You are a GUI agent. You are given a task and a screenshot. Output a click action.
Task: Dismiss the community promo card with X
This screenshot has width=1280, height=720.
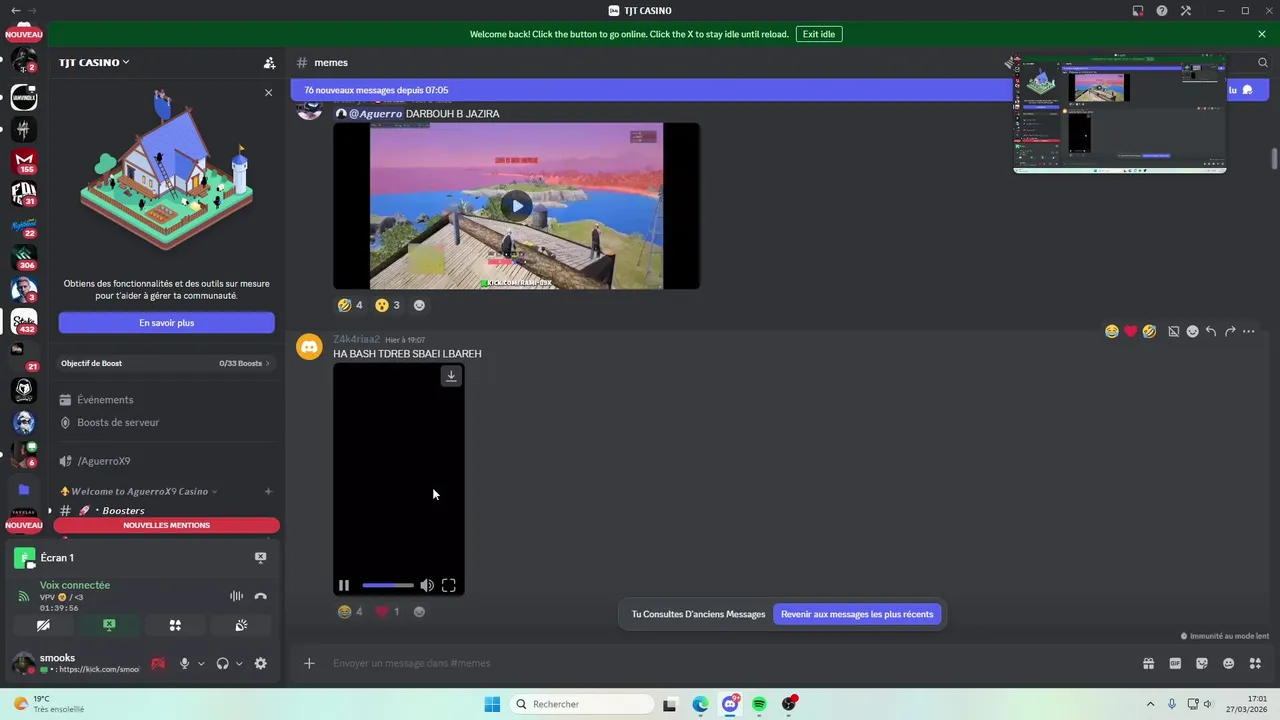pyautogui.click(x=268, y=92)
